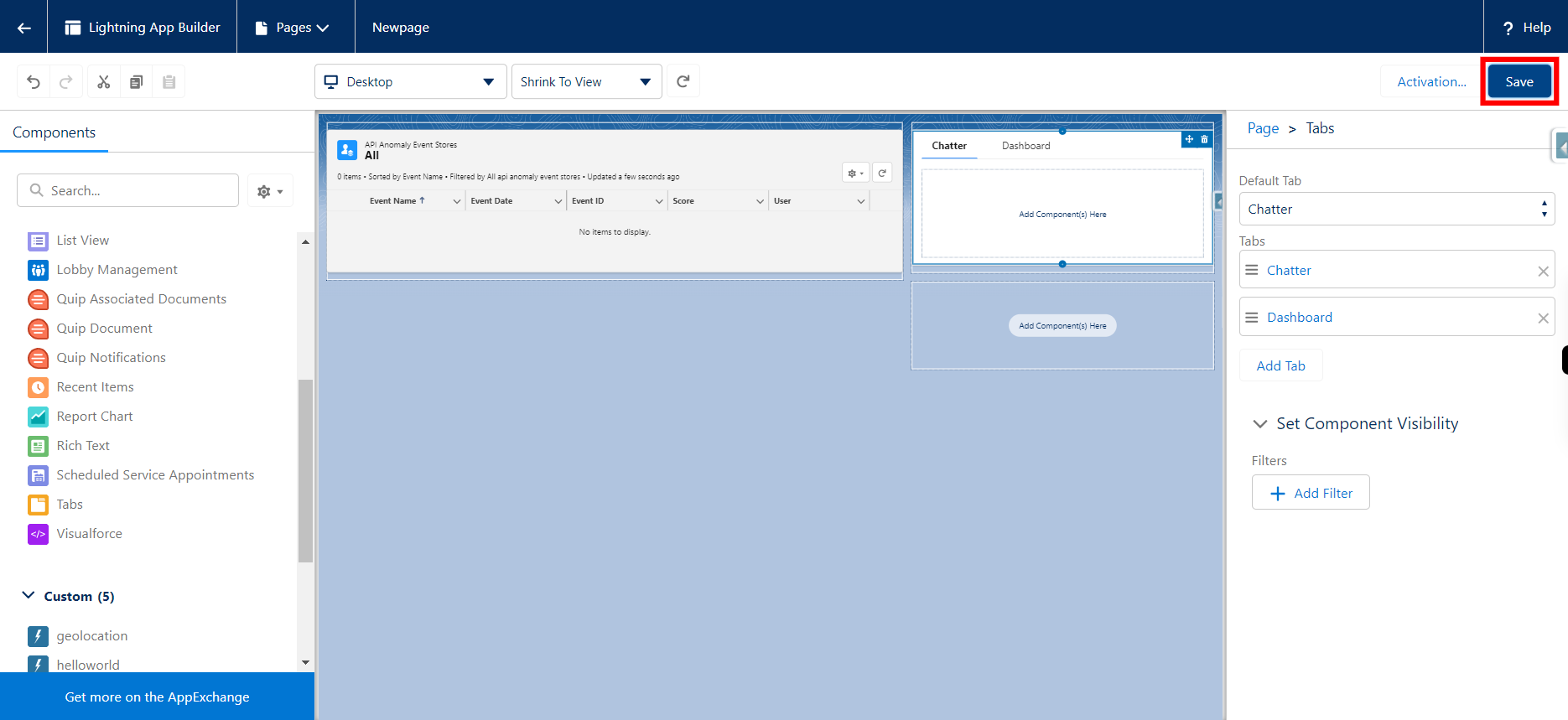Image resolution: width=1568 pixels, height=720 pixels.
Task: Open the Default Tab dropdown
Action: tap(1397, 209)
